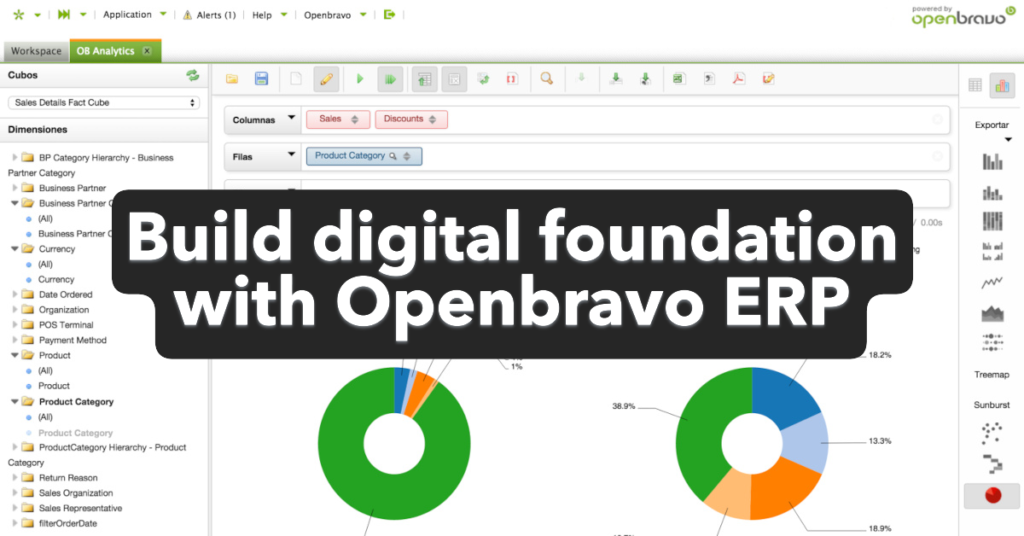Click the Sales measure pill
The height and width of the screenshot is (536, 1024).
[330, 119]
